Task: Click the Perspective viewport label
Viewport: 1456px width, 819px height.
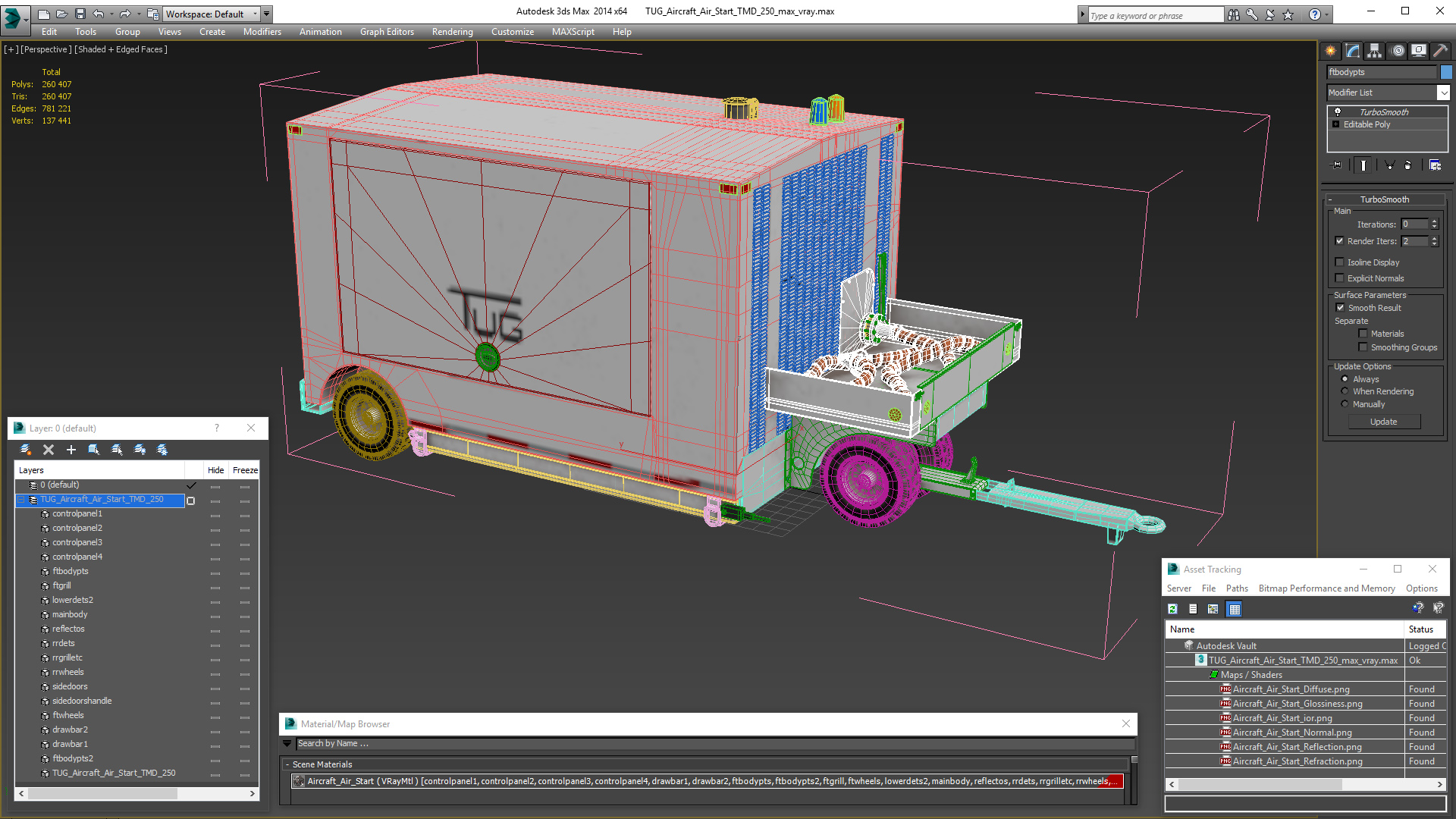Action: [45, 49]
